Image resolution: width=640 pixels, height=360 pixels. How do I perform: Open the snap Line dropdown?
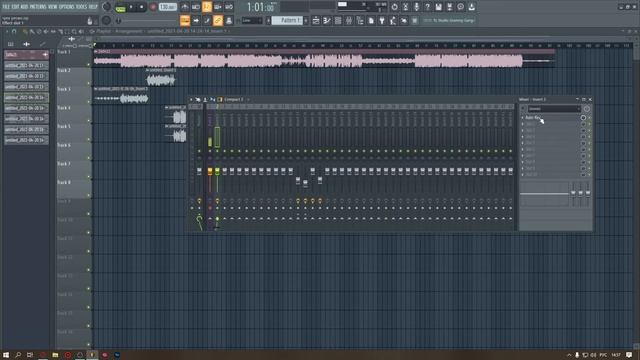(x=251, y=20)
